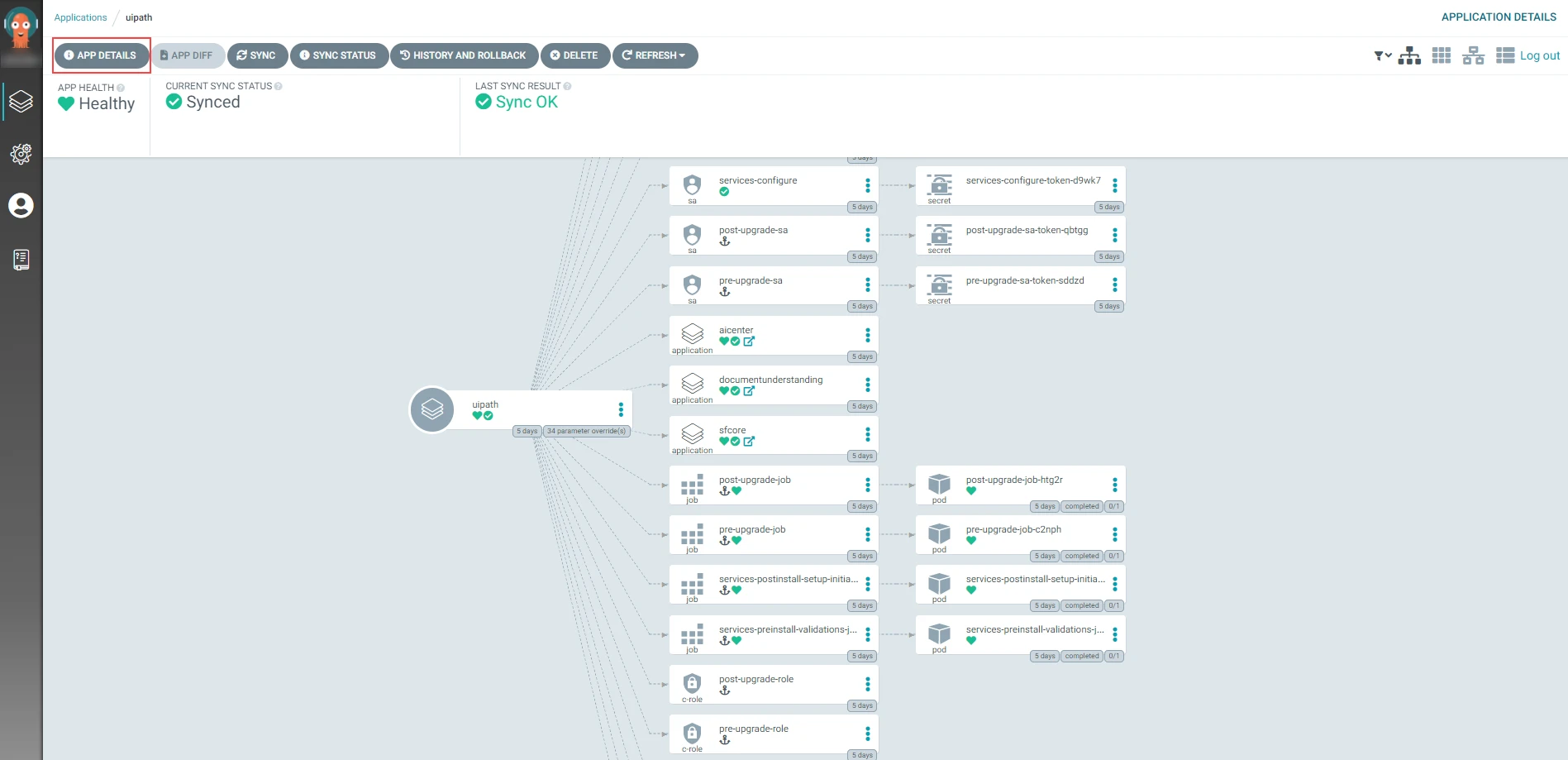Expand the REFRESH dropdown

pyautogui.click(x=655, y=55)
